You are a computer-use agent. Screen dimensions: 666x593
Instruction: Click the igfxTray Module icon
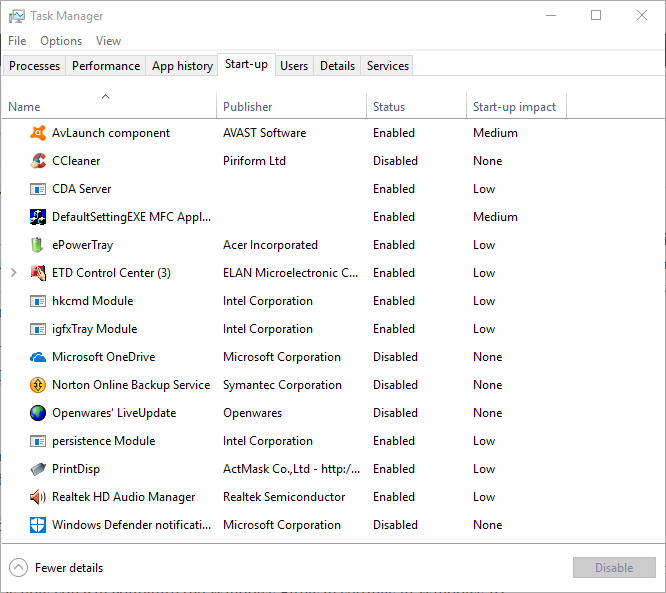[38, 329]
